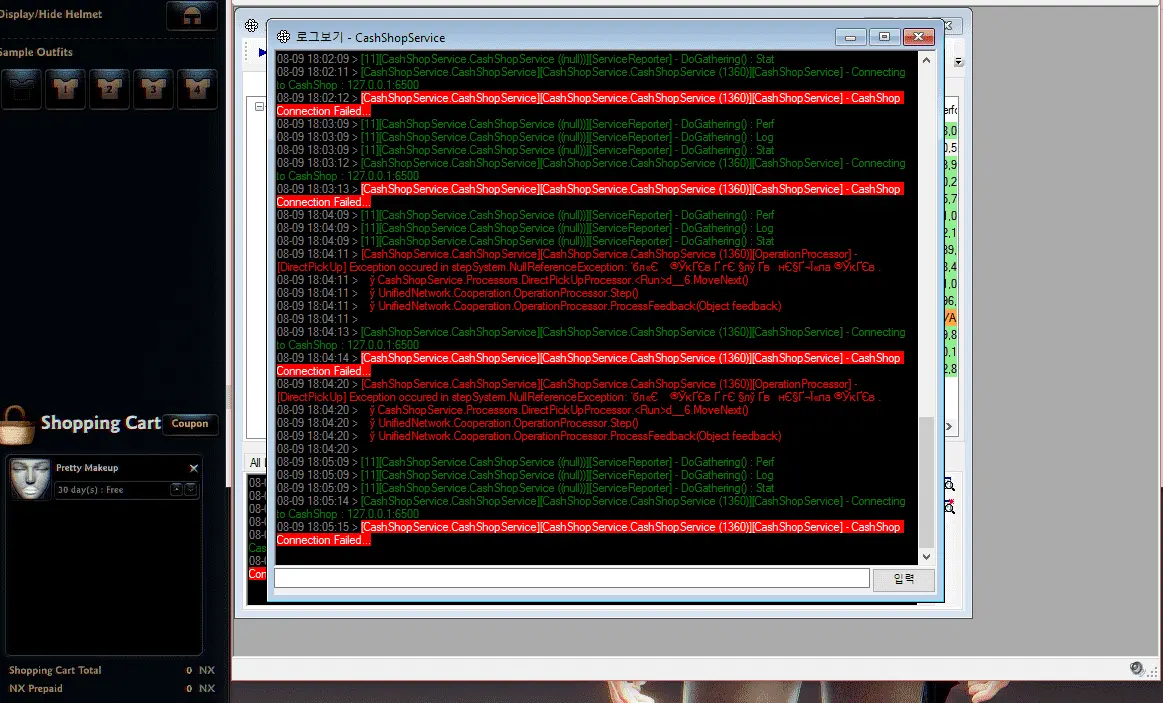Select sample outfit 2
Image resolution: width=1163 pixels, height=703 pixels.
109,89
